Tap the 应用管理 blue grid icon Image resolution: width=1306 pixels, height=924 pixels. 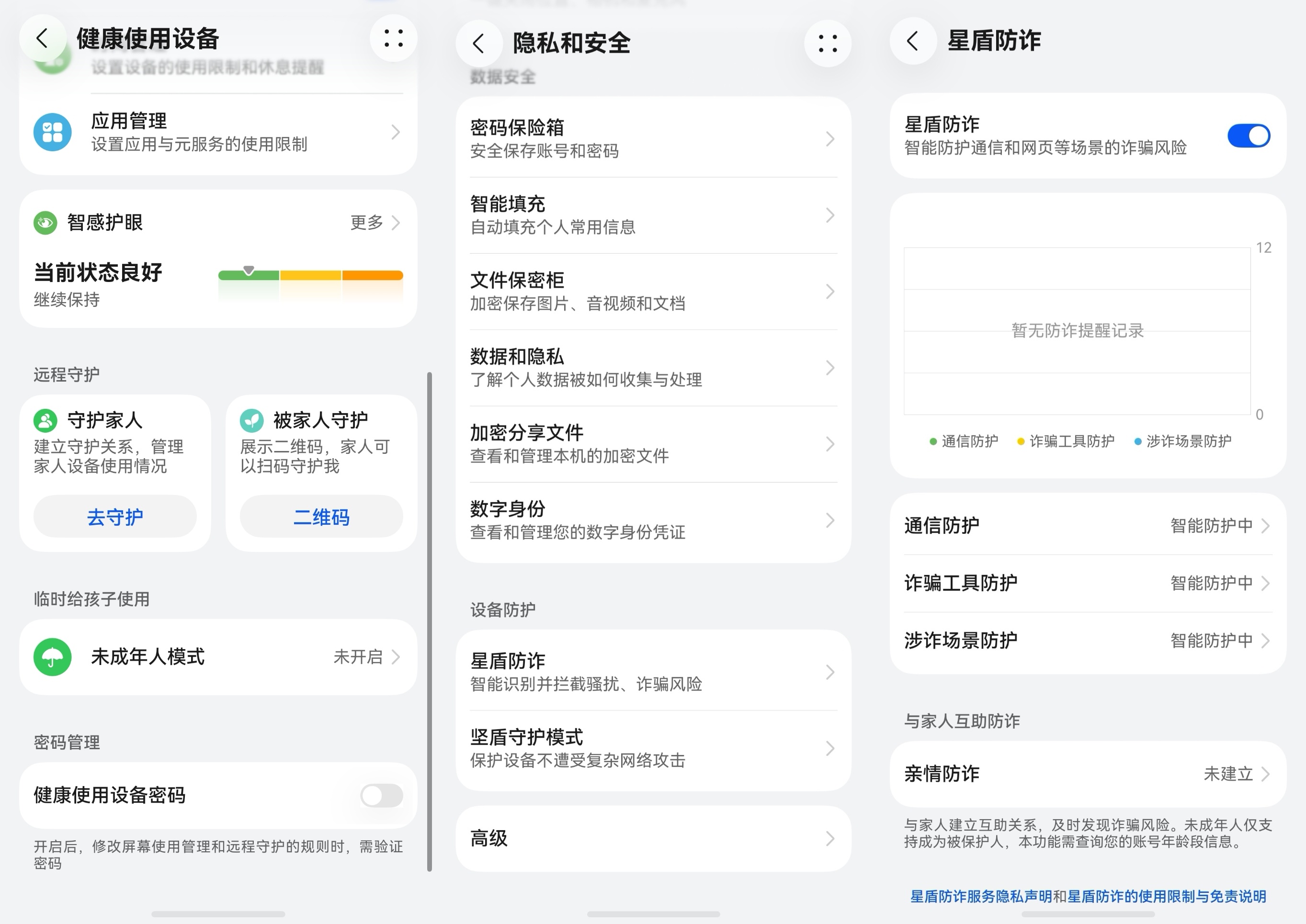(52, 132)
